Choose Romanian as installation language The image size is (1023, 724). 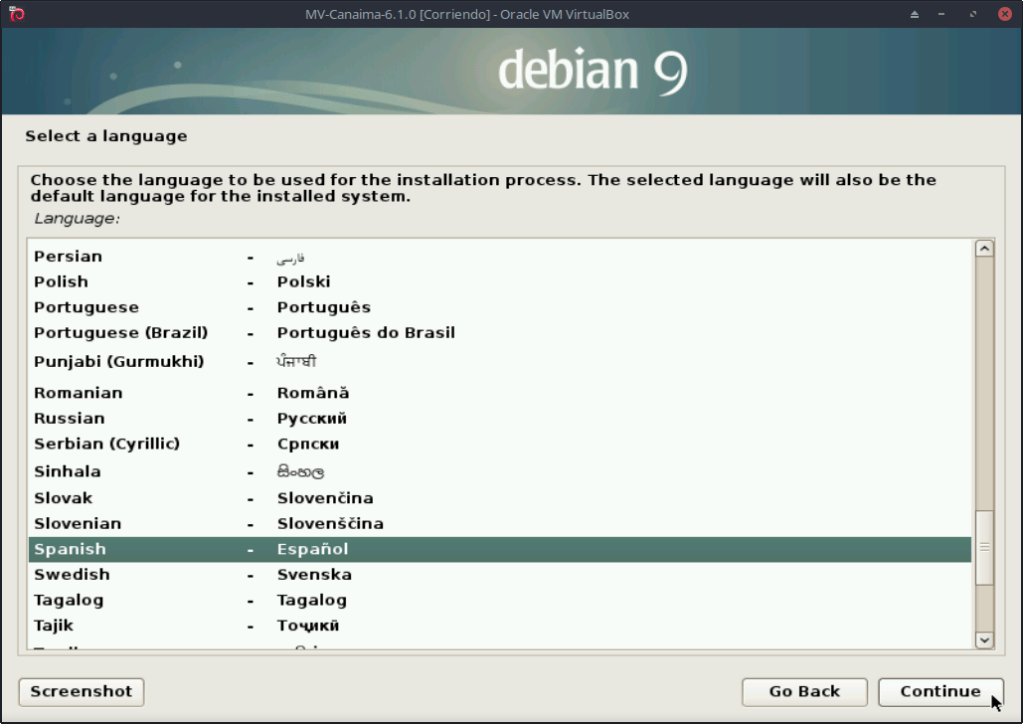pyautogui.click(x=78, y=393)
